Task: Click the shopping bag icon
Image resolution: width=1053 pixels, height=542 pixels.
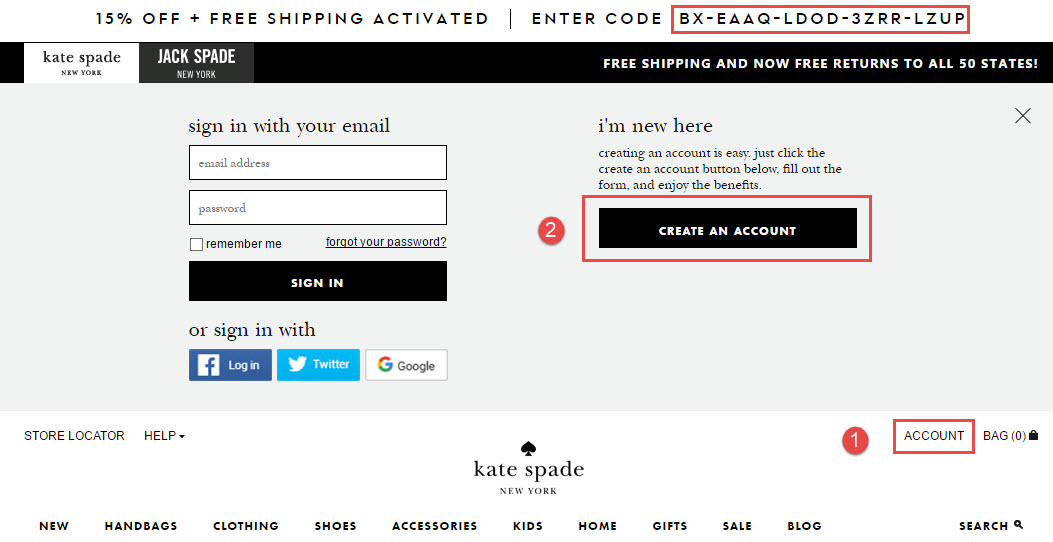Action: point(1034,435)
